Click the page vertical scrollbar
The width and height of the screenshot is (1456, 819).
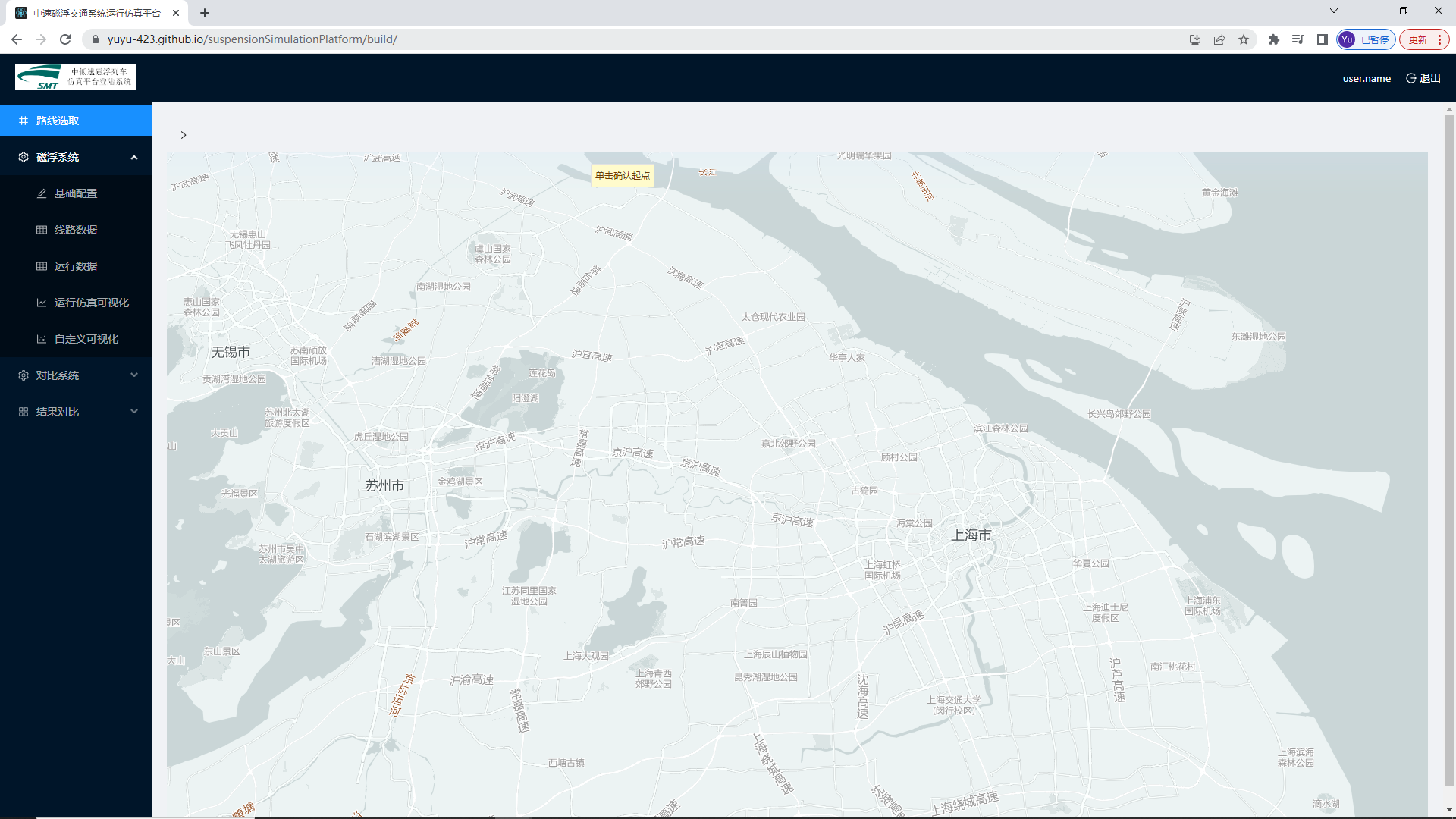click(x=1449, y=447)
